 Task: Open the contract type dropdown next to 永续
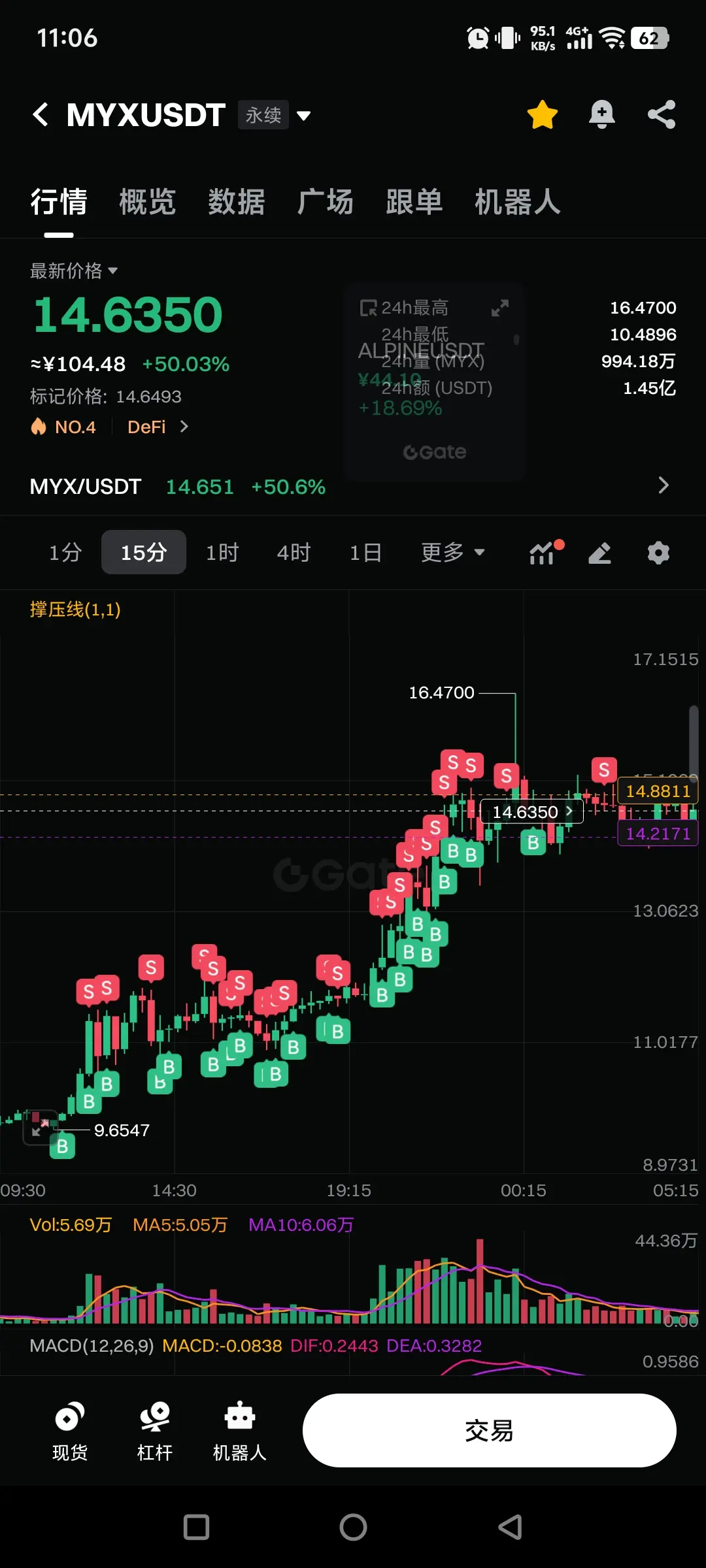point(303,116)
